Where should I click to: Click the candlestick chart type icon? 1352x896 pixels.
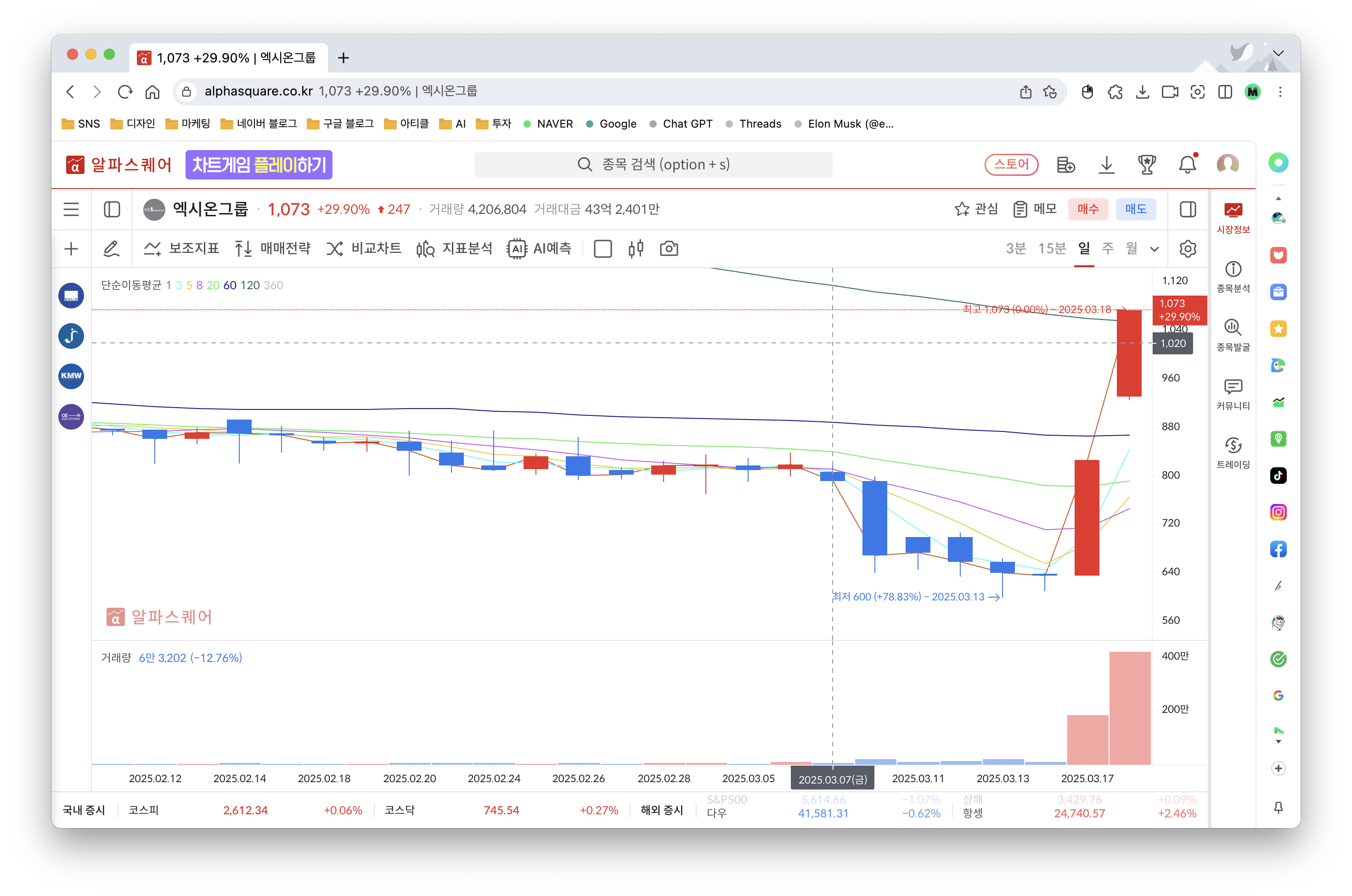[x=636, y=249]
